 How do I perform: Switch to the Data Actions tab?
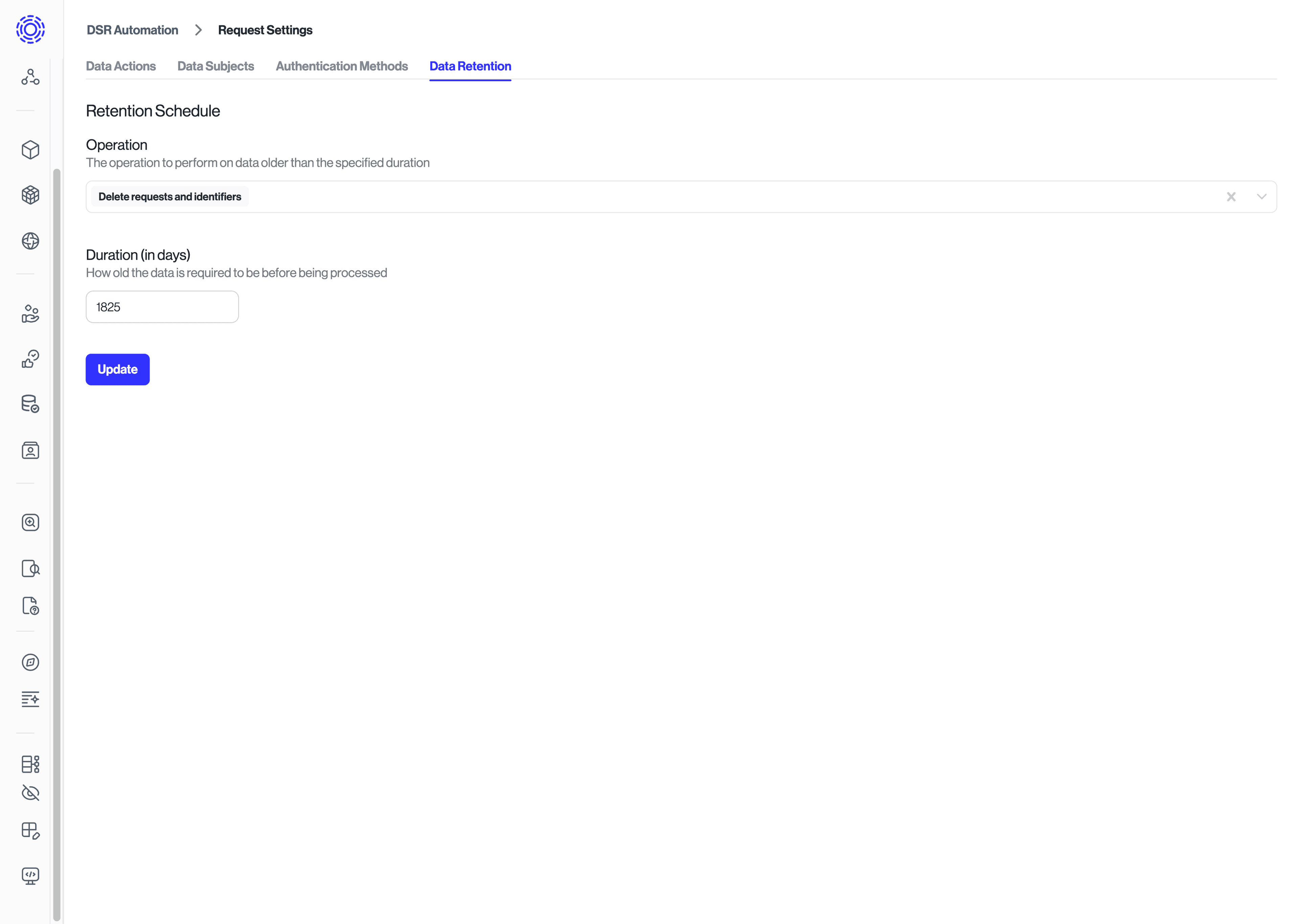point(120,66)
